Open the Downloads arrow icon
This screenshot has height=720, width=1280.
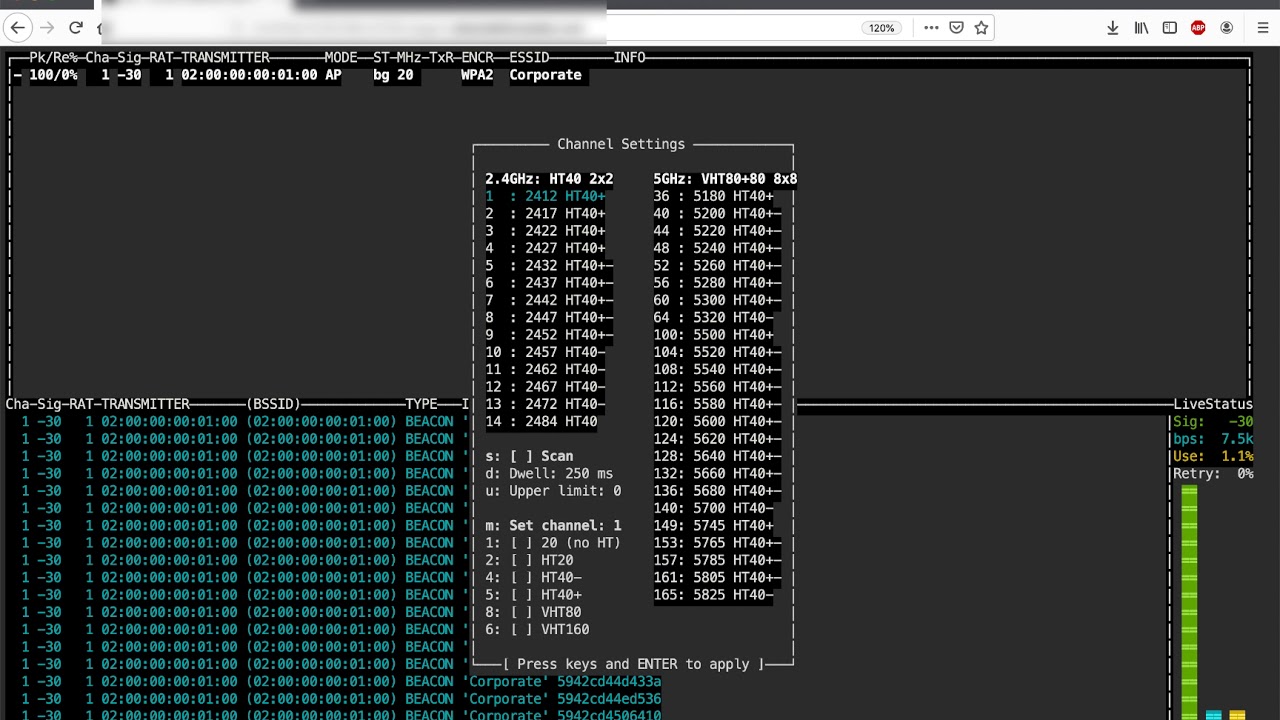tap(1112, 28)
